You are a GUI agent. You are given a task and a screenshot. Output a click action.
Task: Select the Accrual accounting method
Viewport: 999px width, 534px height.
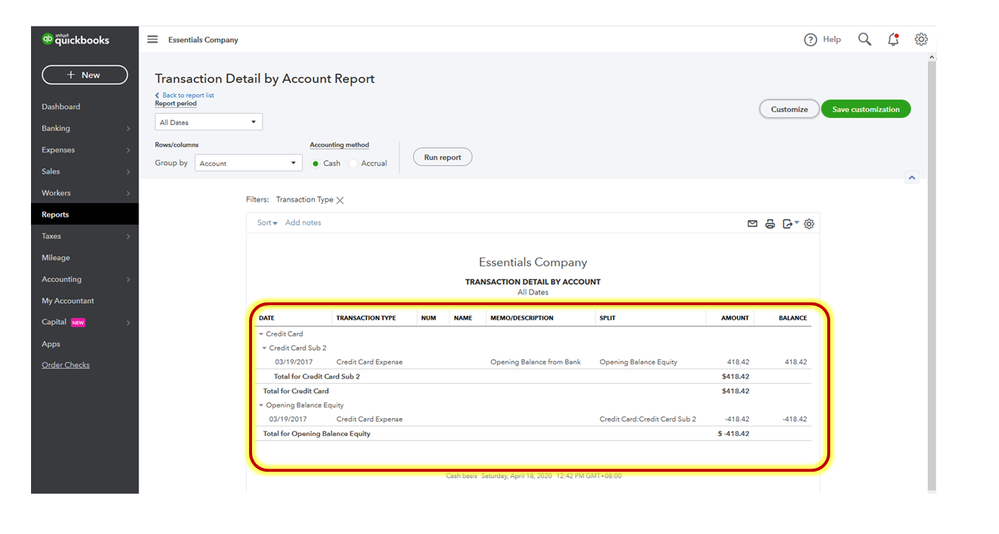(x=353, y=164)
